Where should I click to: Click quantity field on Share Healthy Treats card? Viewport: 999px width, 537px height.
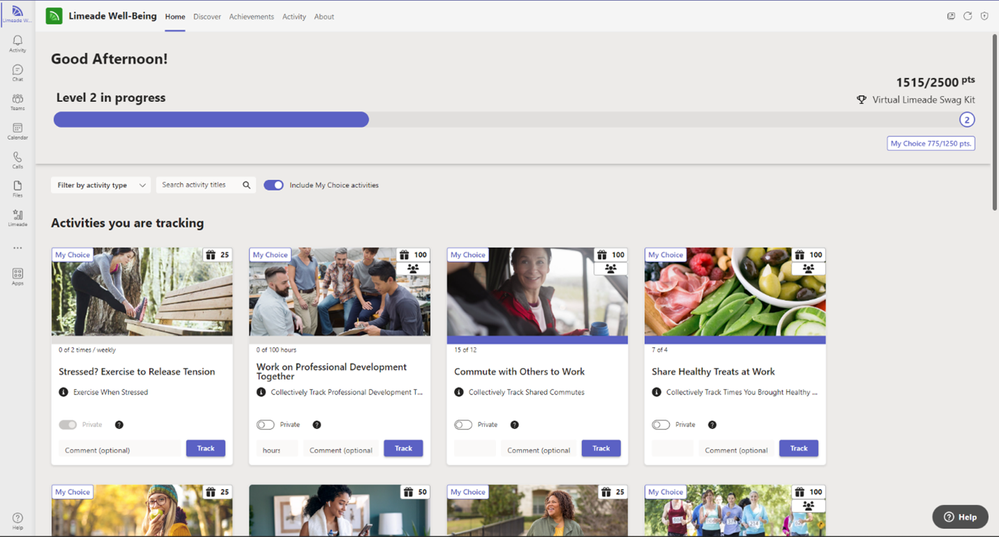pos(672,450)
